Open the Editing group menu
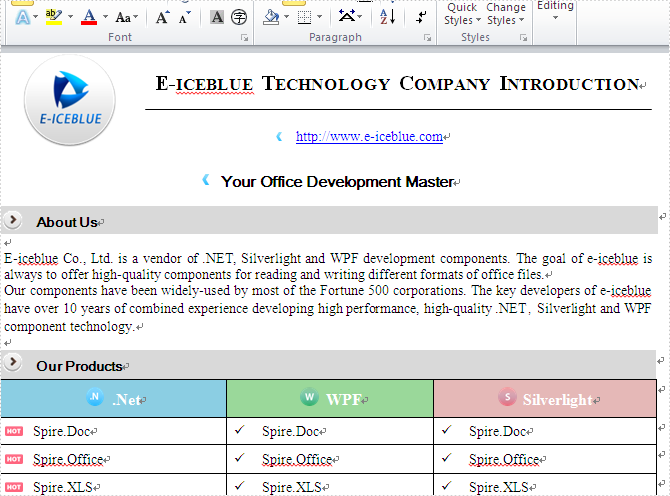Viewport: 670px width, 496px height. click(x=555, y=11)
